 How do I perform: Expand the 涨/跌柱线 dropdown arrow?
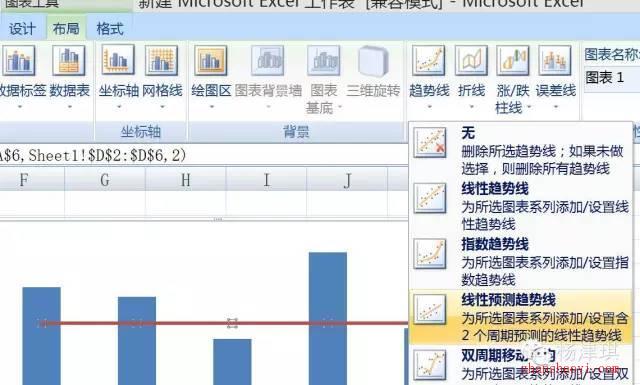[x=529, y=107]
